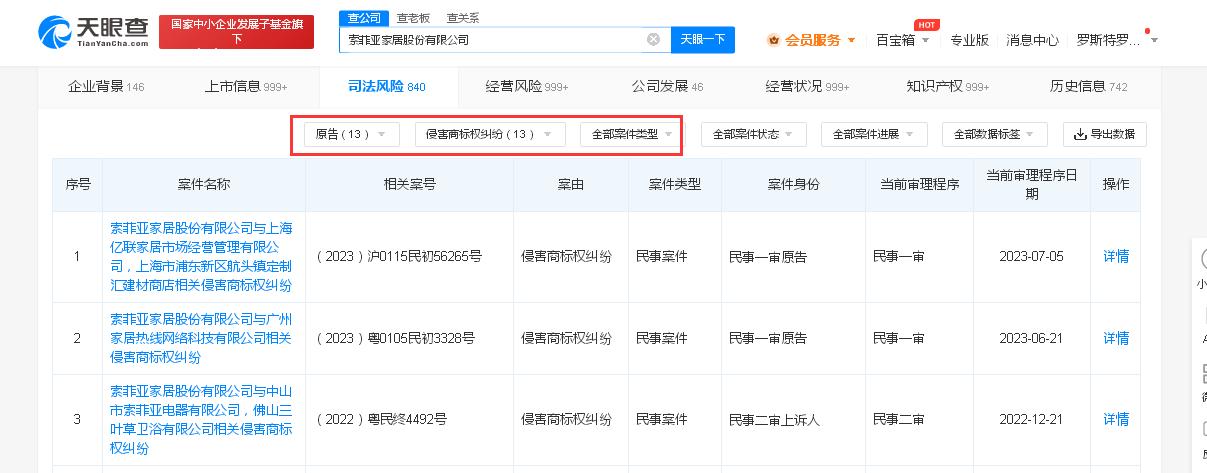Click the 天眼一下 search button

[x=703, y=40]
